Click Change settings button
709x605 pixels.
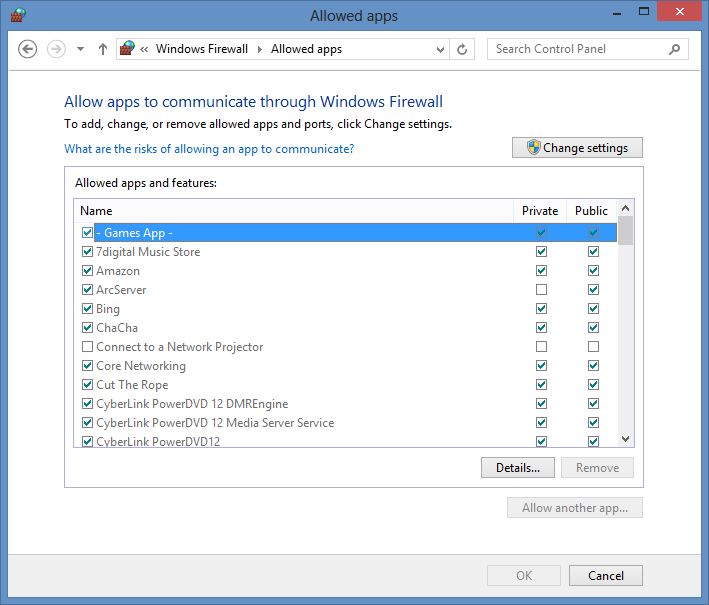pos(577,148)
